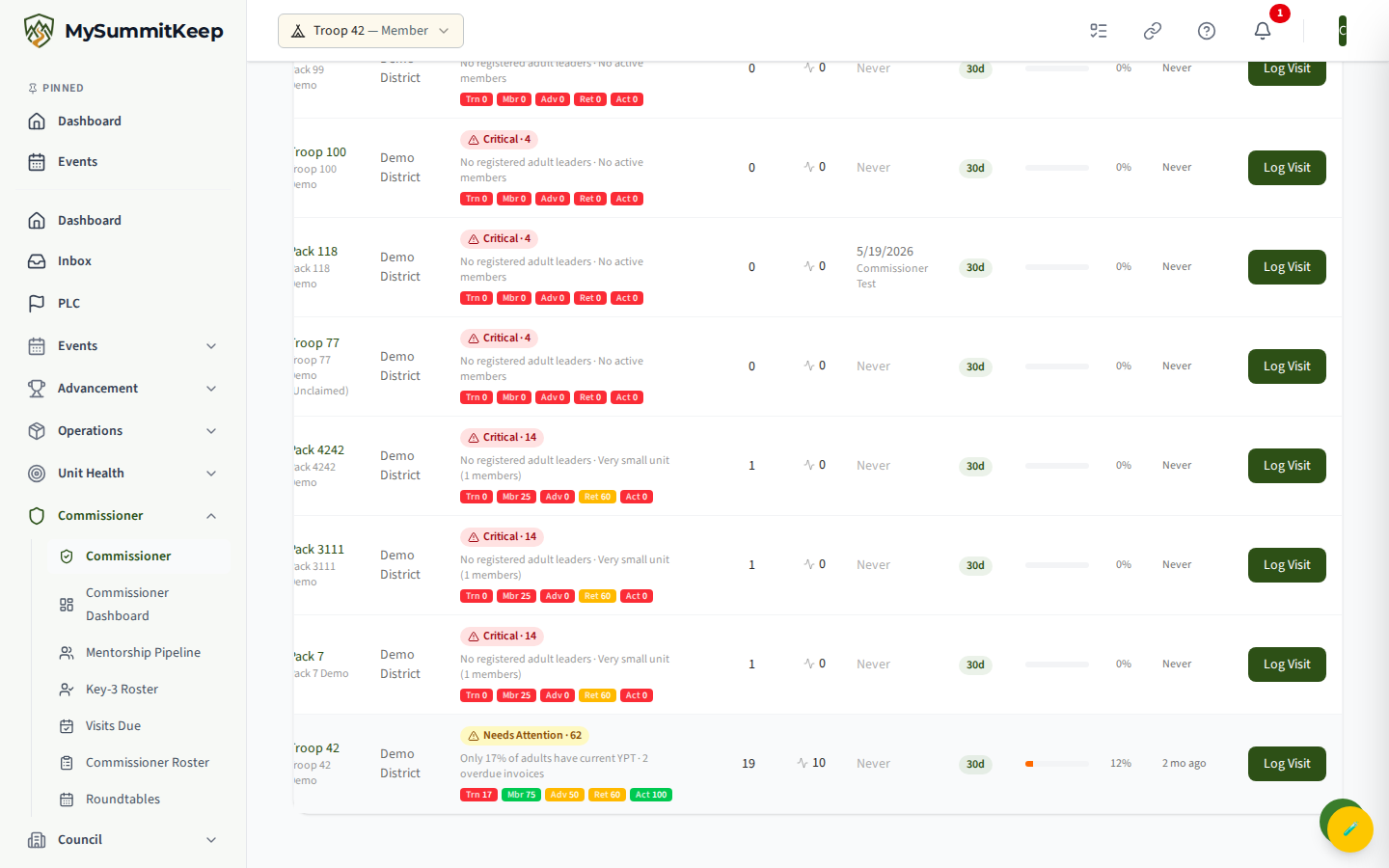Open Visits Due page
Screen dimensions: 1389x868
coord(139,726)
